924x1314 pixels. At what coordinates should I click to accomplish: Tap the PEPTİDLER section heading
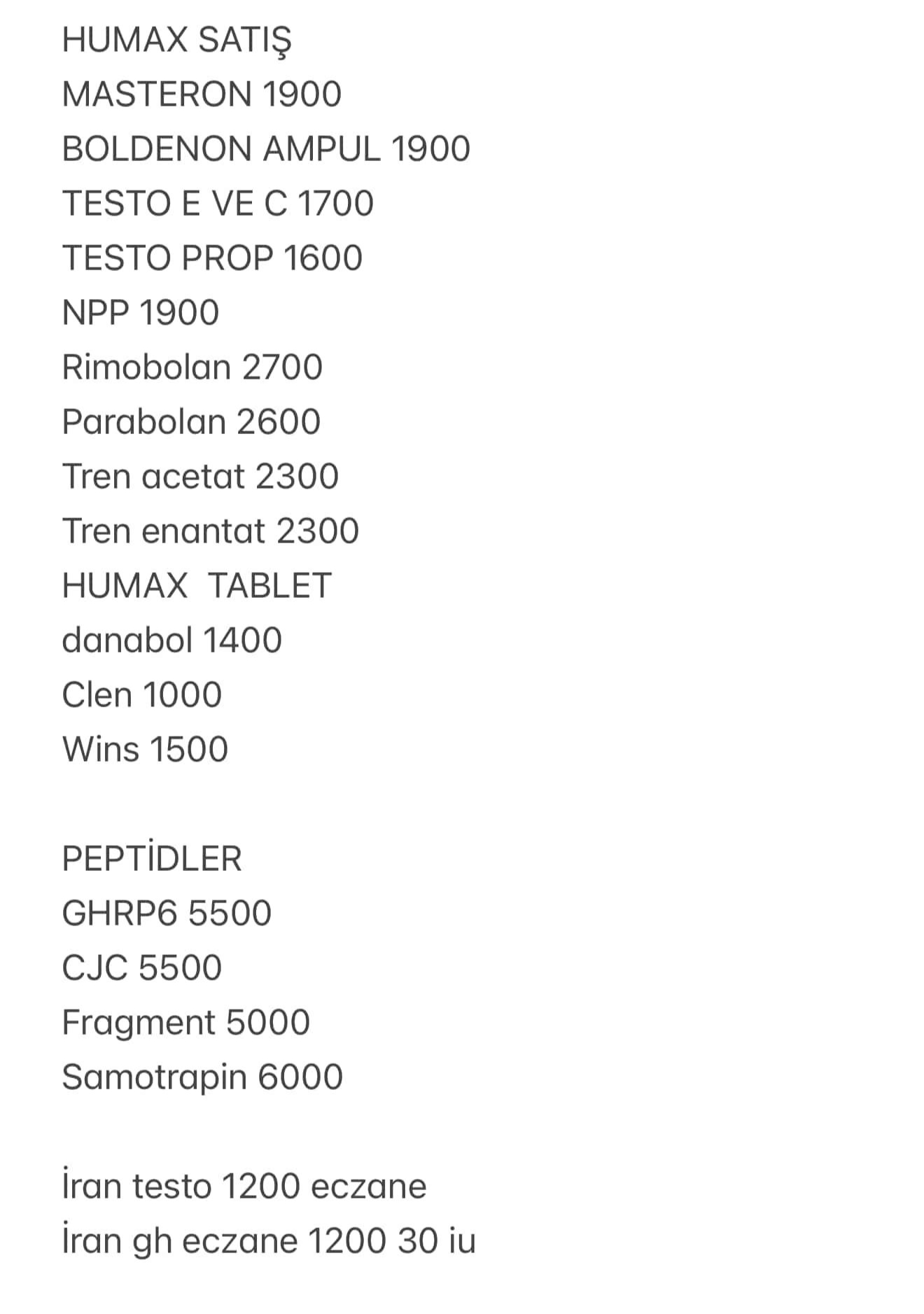click(152, 858)
